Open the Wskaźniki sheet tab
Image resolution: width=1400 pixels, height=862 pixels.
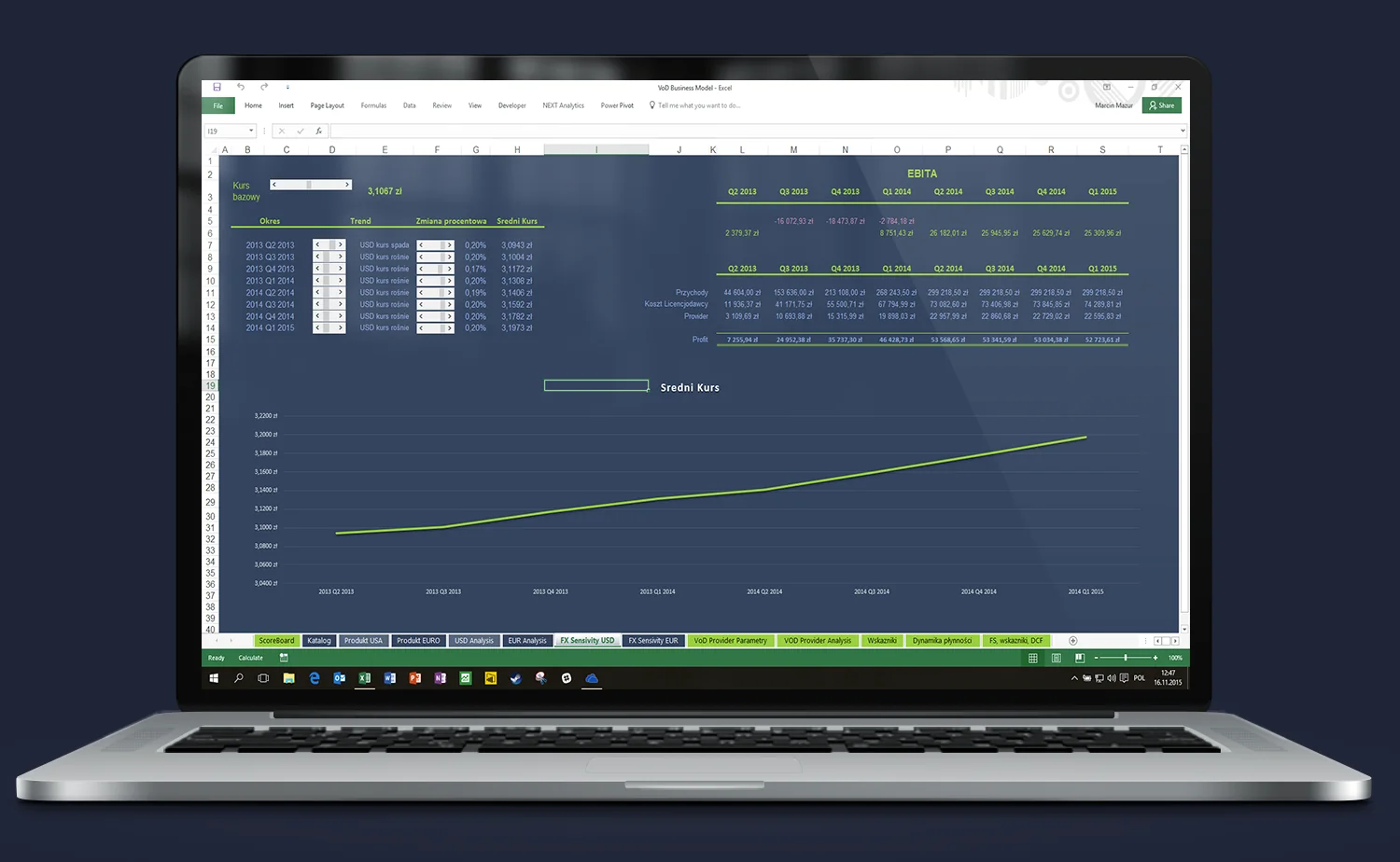tap(882, 641)
